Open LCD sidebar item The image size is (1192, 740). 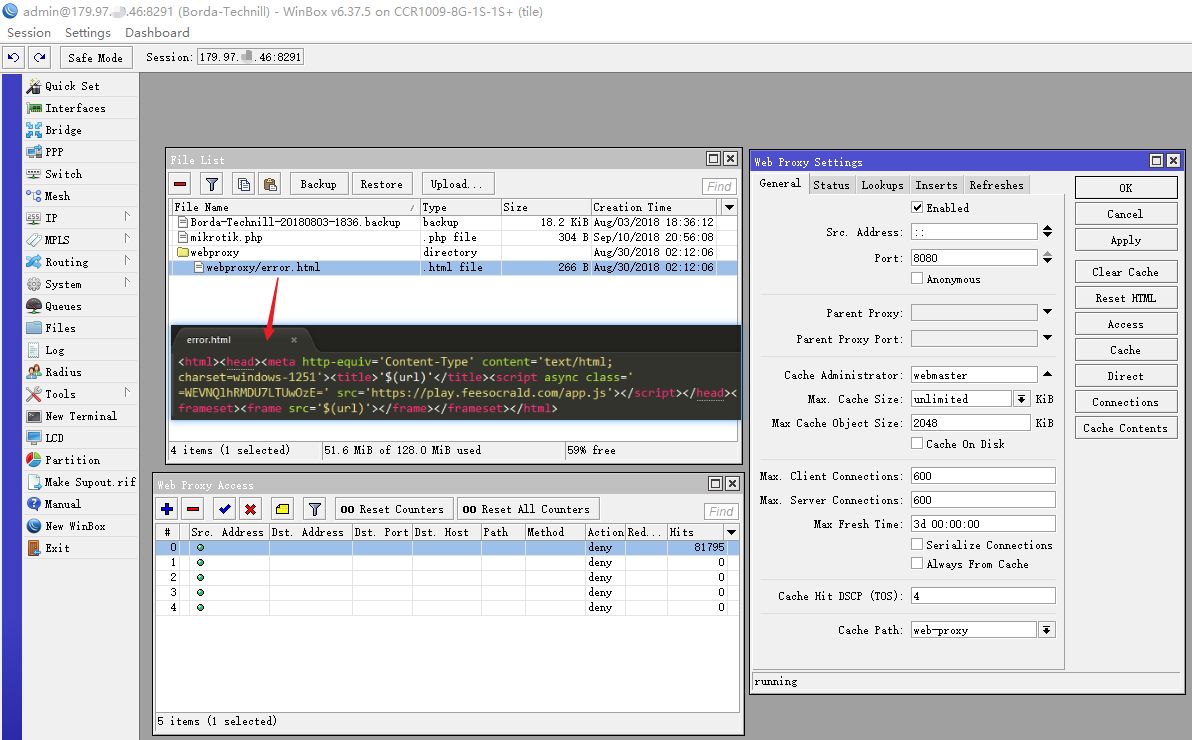[x=54, y=438]
